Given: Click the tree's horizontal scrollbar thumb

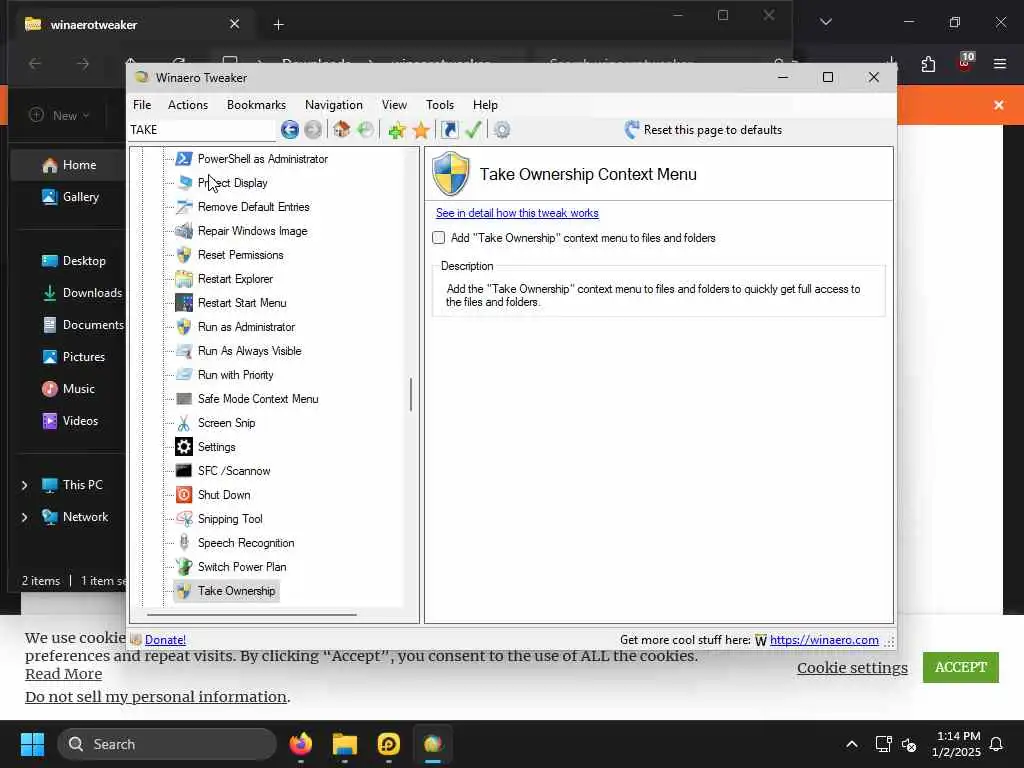Looking at the screenshot, I should 251,615.
